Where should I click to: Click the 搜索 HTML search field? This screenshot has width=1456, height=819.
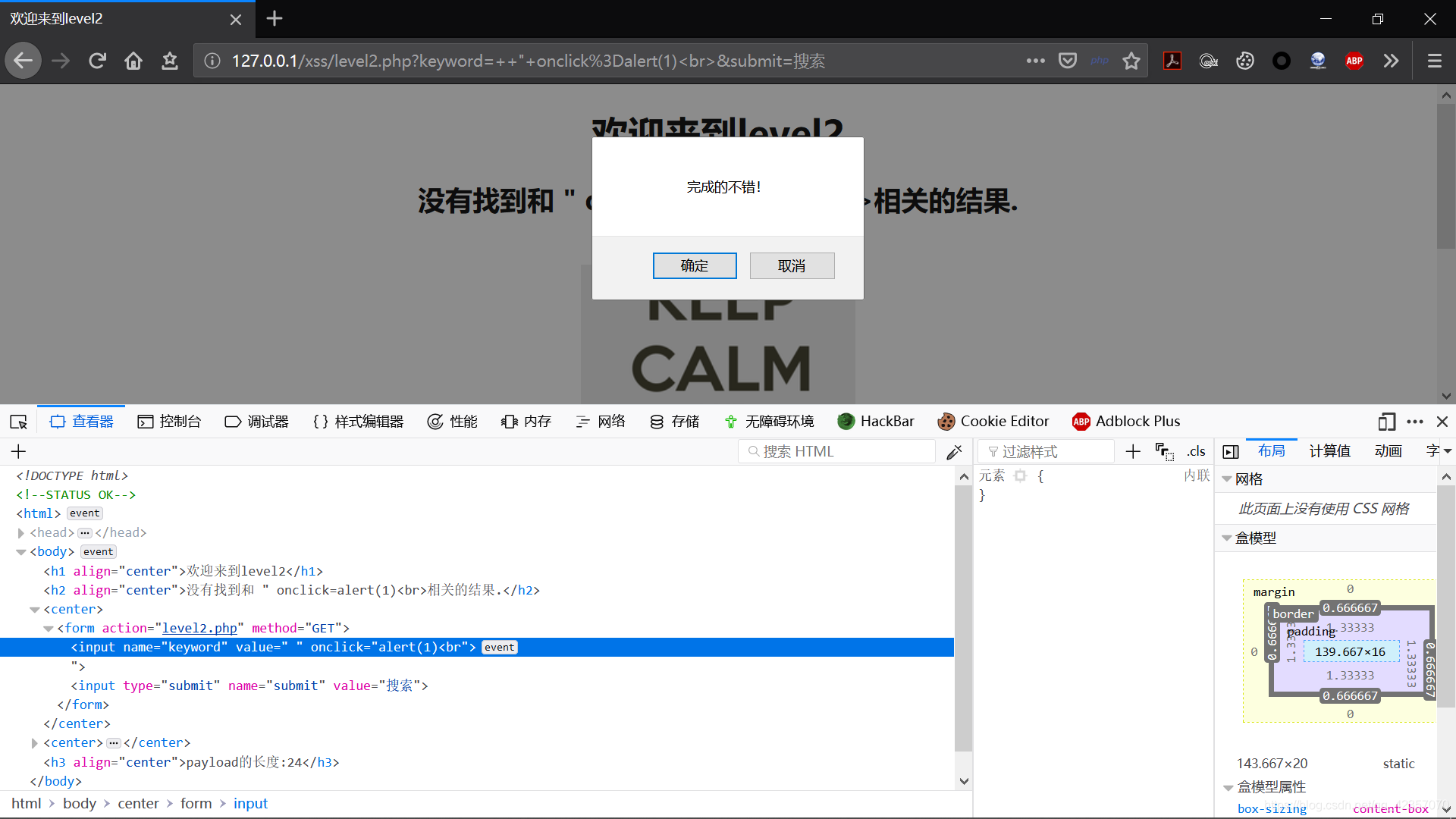[836, 452]
